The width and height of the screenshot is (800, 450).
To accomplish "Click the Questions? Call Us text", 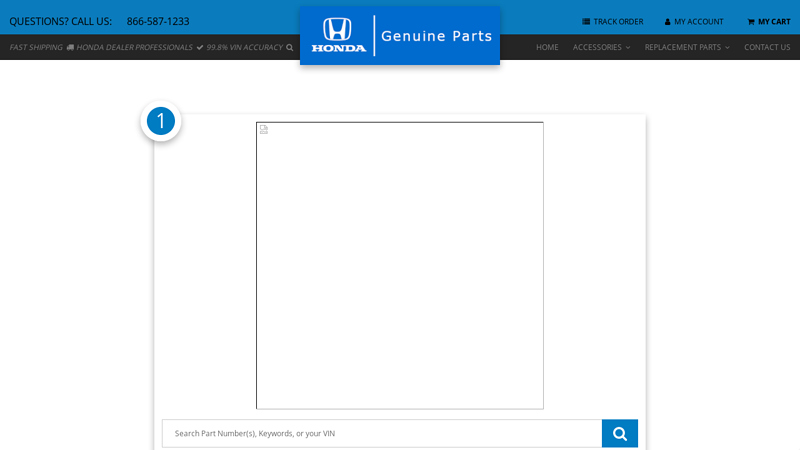I will coord(60,21).
